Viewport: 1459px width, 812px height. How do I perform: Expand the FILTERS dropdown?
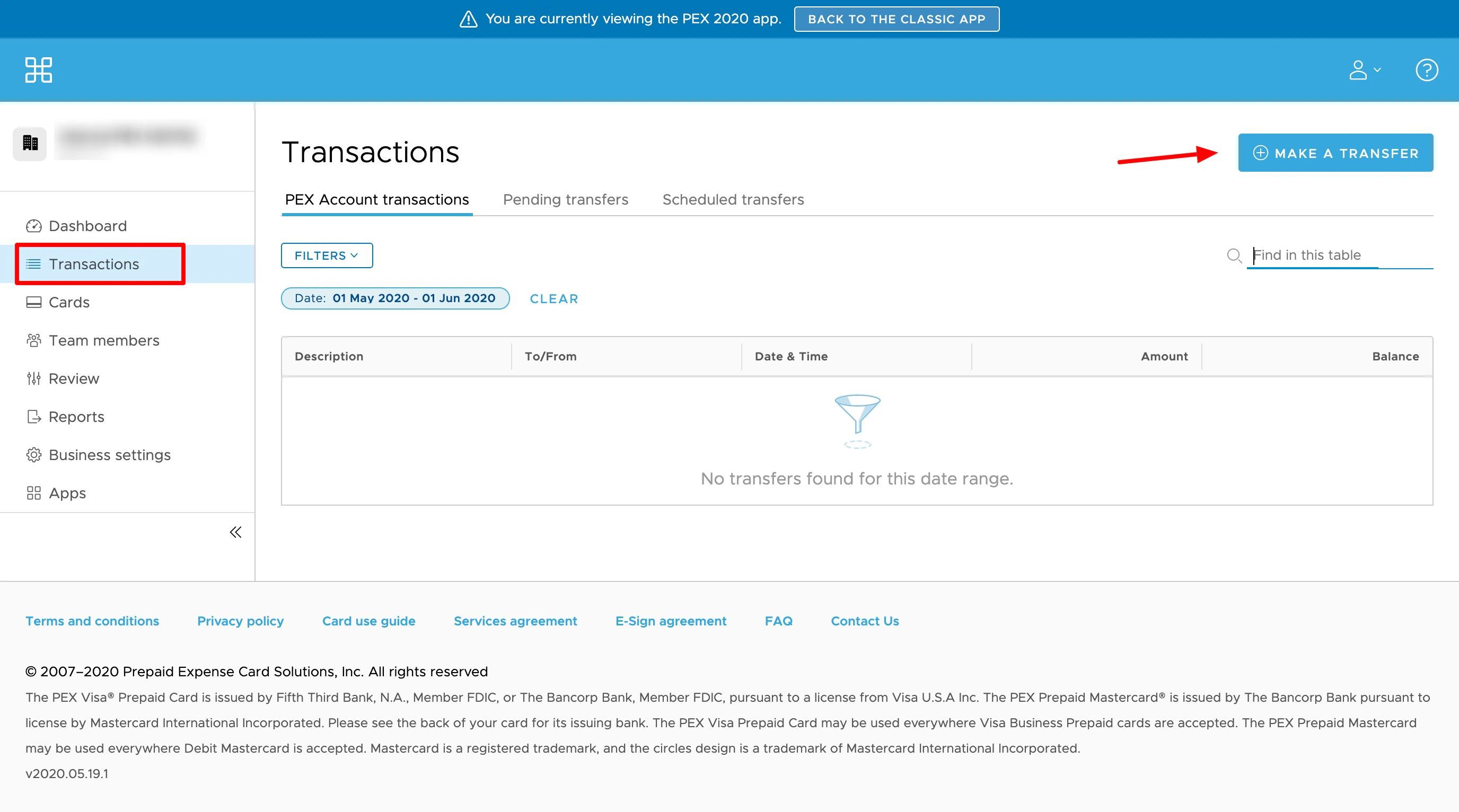pos(327,255)
